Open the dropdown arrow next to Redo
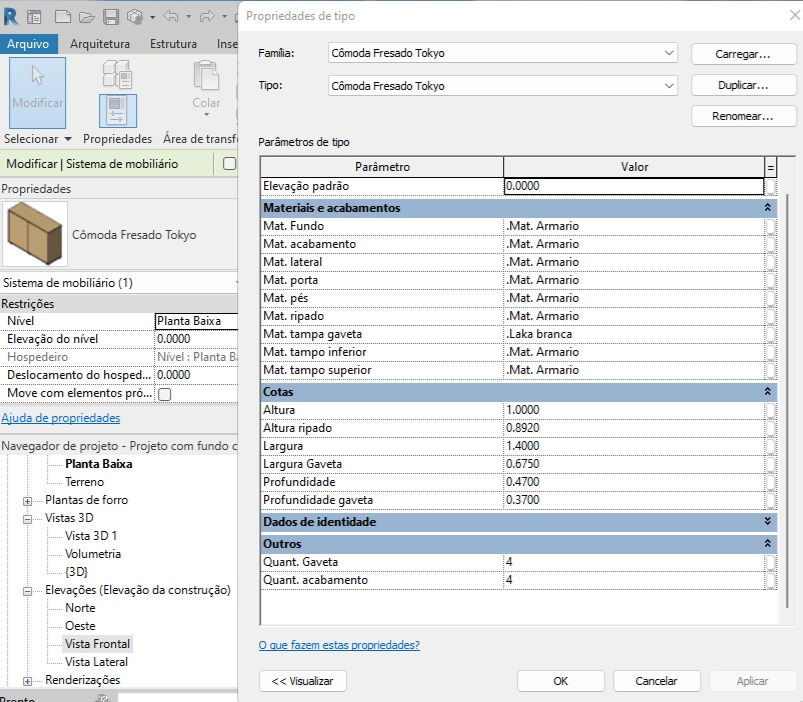This screenshot has width=803, height=702. coord(224,17)
